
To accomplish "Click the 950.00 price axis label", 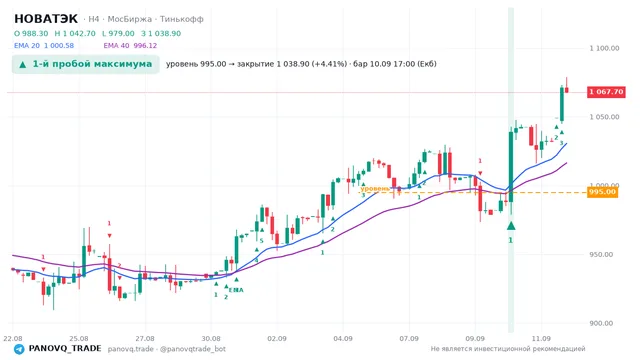I will pos(601,254).
